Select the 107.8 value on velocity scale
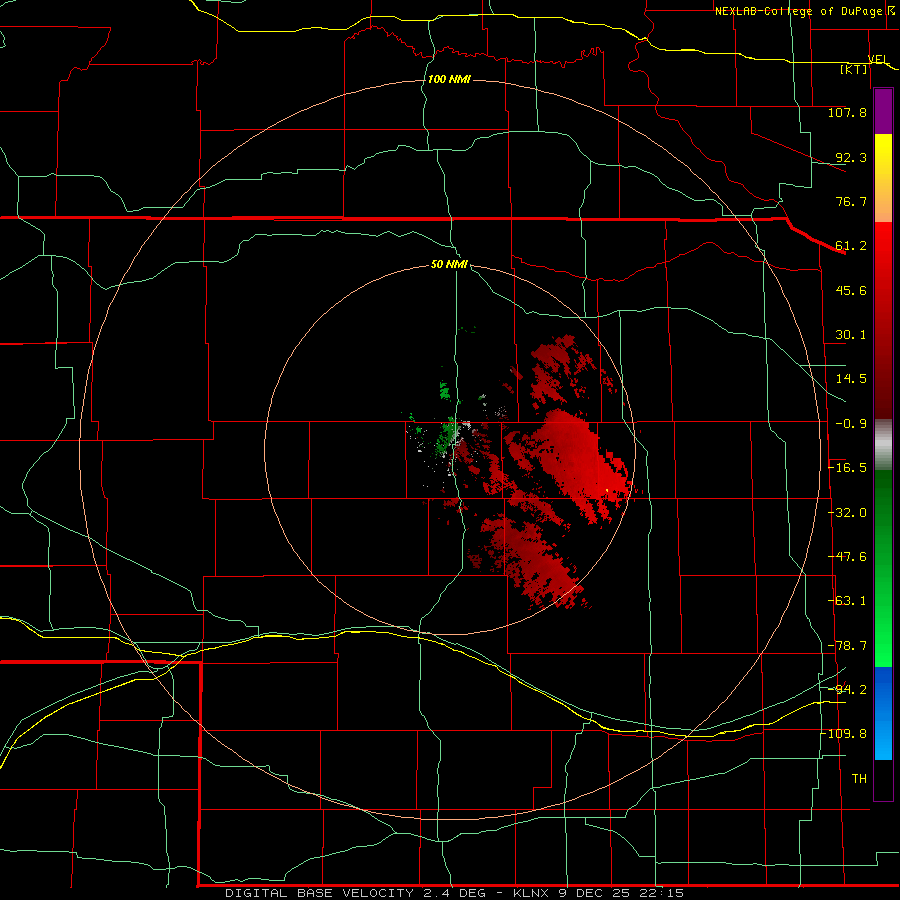Screen dimensions: 900x900 847,112
